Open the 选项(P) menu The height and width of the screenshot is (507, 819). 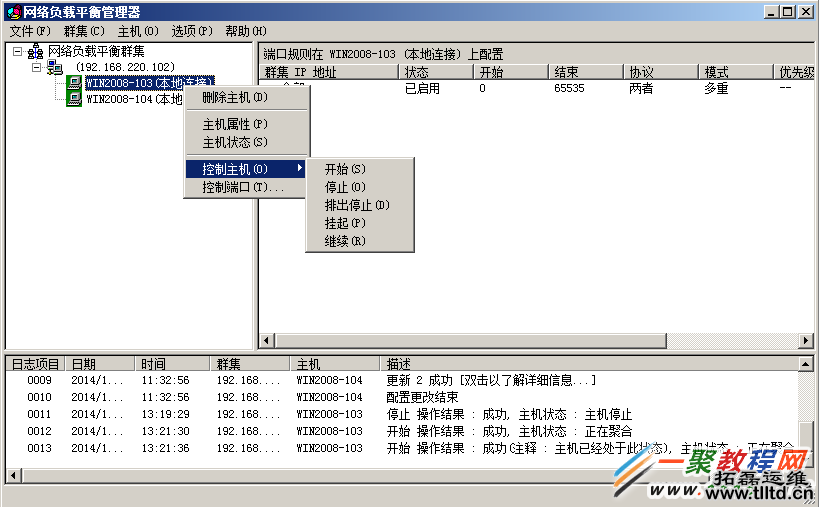point(192,31)
